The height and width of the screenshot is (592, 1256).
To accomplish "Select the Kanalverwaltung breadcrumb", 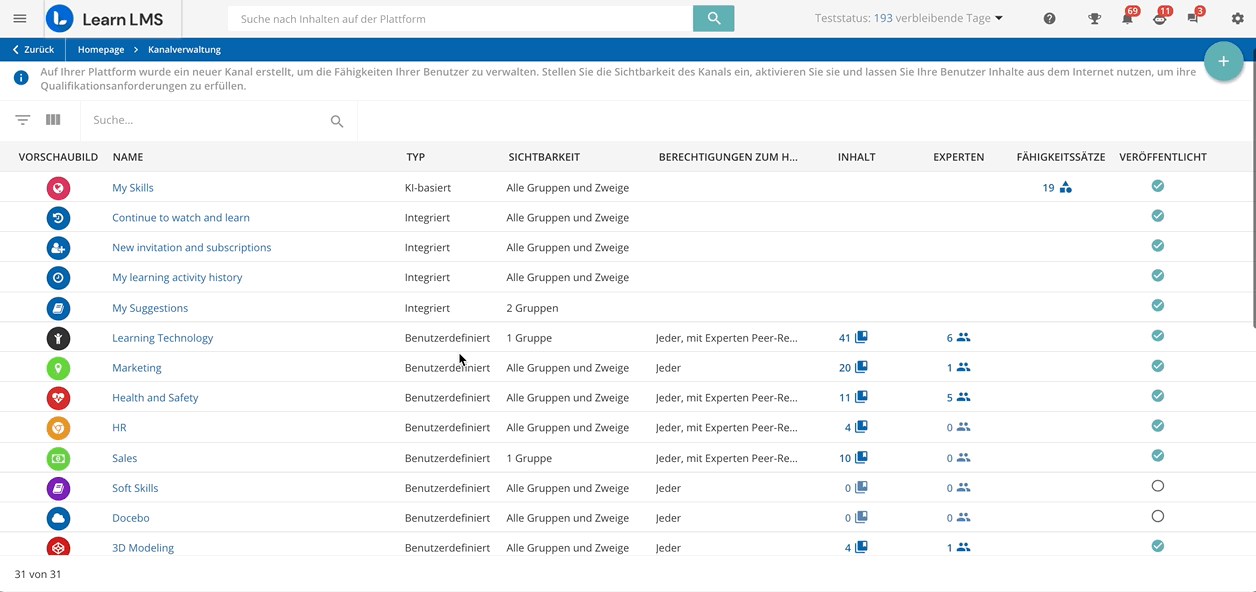I will tap(184, 50).
